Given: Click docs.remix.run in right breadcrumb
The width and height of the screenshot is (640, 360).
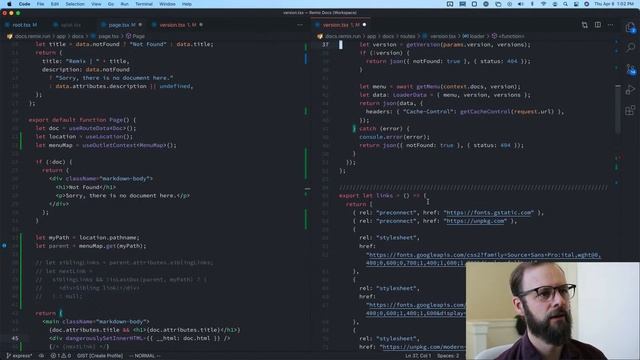Looking at the screenshot, I should click(x=343, y=36).
